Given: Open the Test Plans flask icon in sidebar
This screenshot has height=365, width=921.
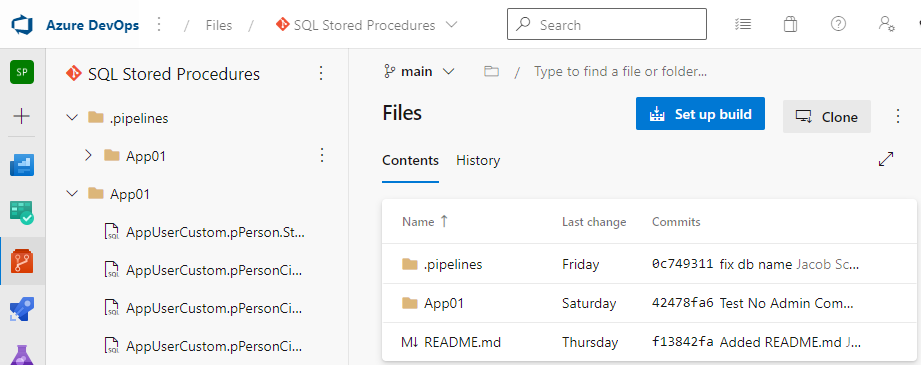Looking at the screenshot, I should tap(22, 354).
